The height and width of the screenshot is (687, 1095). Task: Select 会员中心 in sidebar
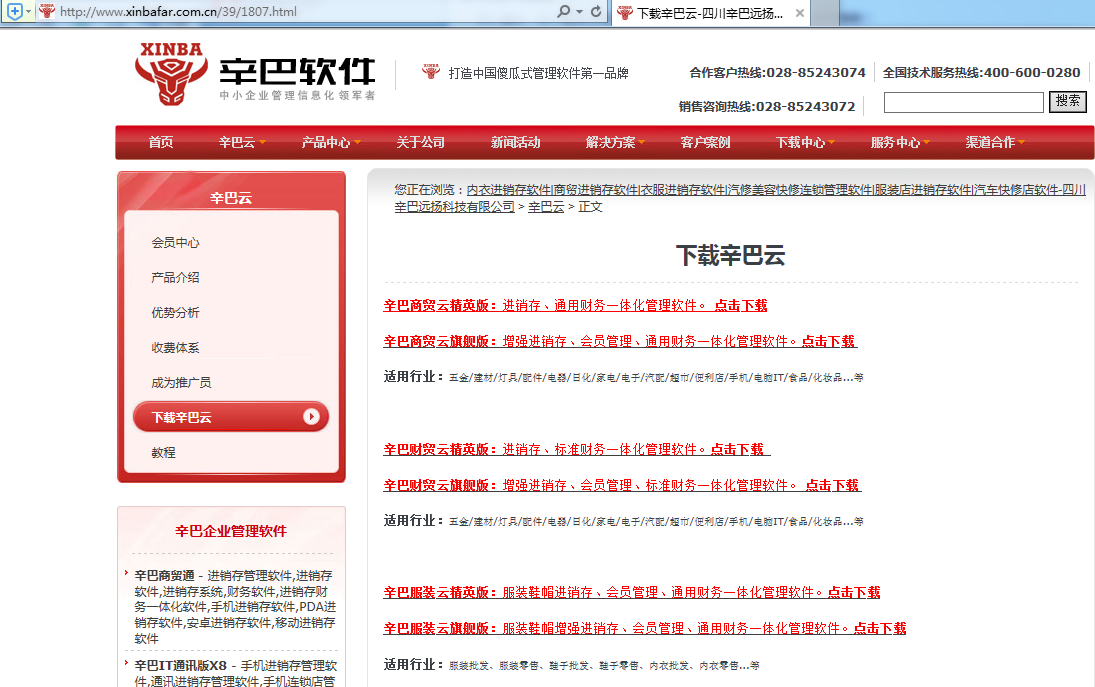[x=175, y=243]
